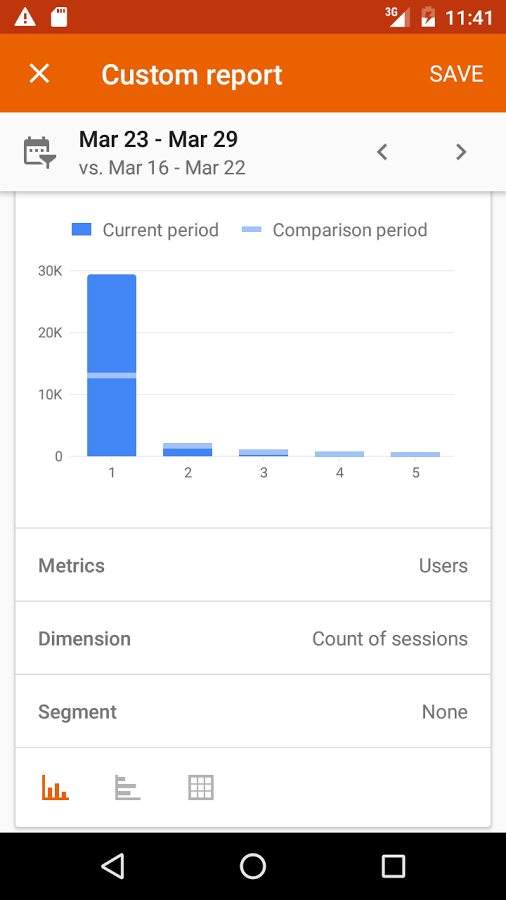The width and height of the screenshot is (506, 900).
Task: Switch to table grid view
Action: 201,788
